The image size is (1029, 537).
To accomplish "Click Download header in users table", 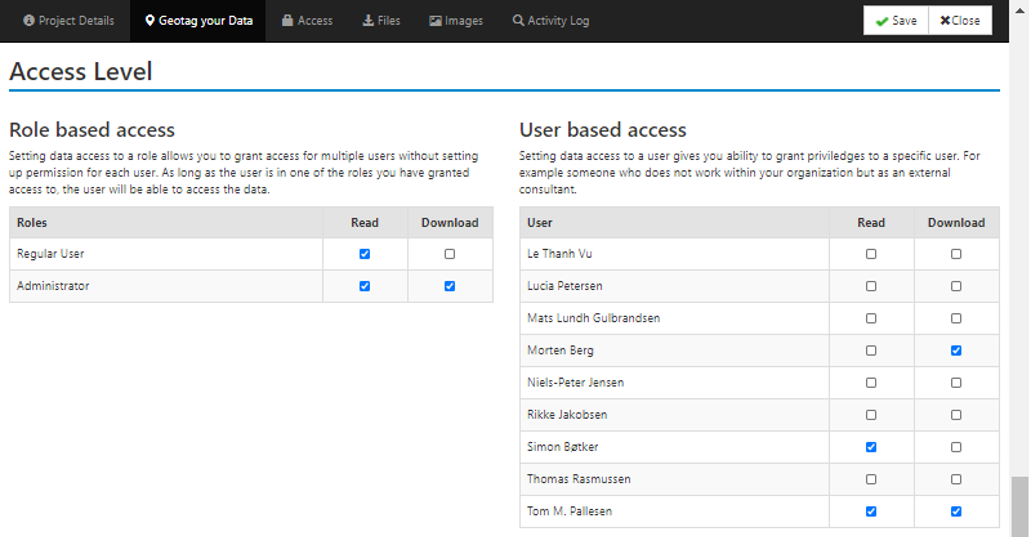I will (956, 223).
